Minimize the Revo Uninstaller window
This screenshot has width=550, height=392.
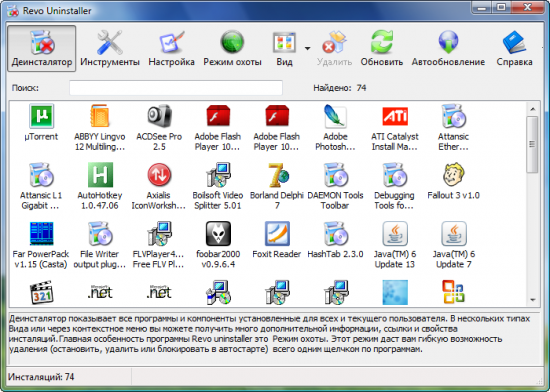[x=482, y=7]
